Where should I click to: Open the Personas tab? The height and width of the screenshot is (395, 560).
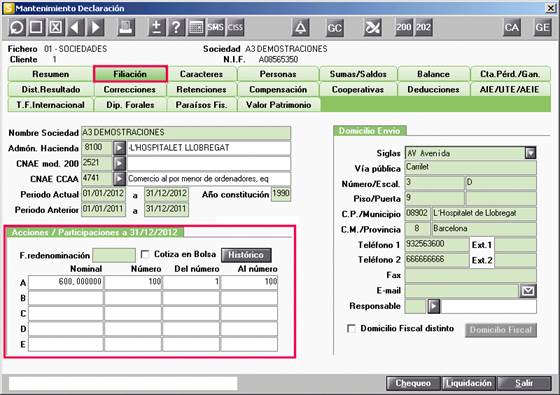coord(278,74)
